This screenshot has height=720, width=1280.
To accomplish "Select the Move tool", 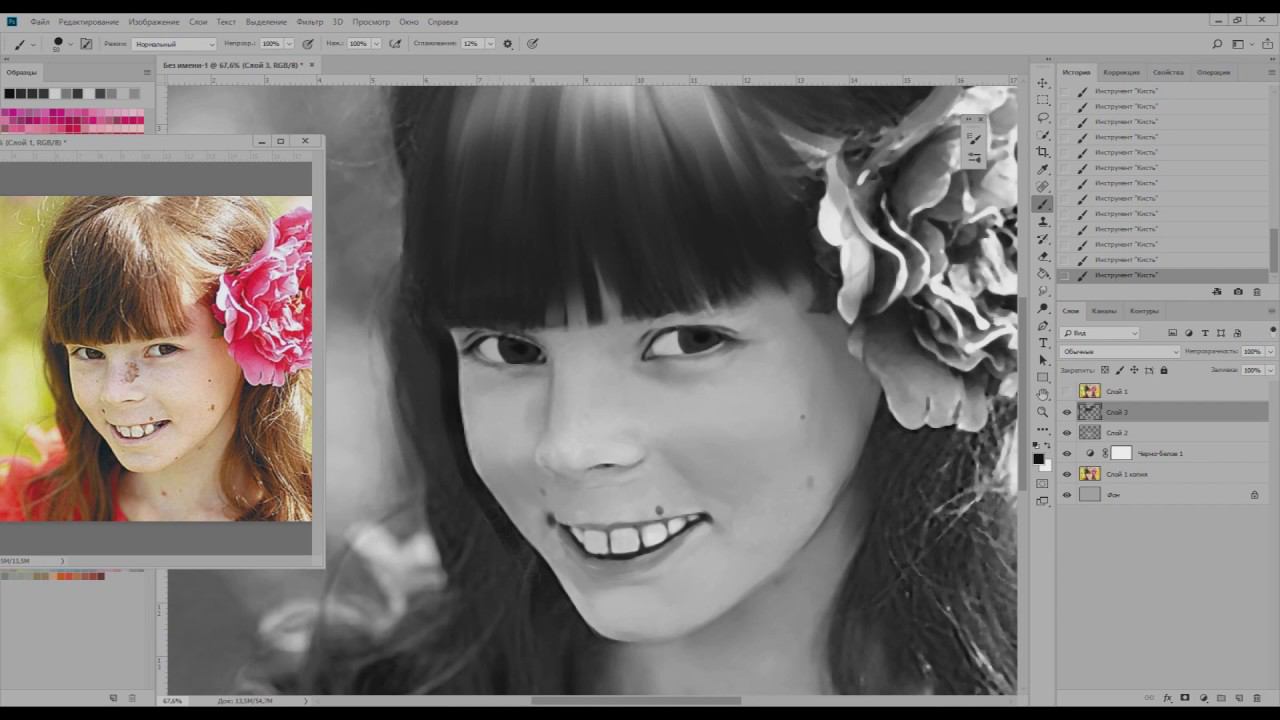I will [1043, 83].
